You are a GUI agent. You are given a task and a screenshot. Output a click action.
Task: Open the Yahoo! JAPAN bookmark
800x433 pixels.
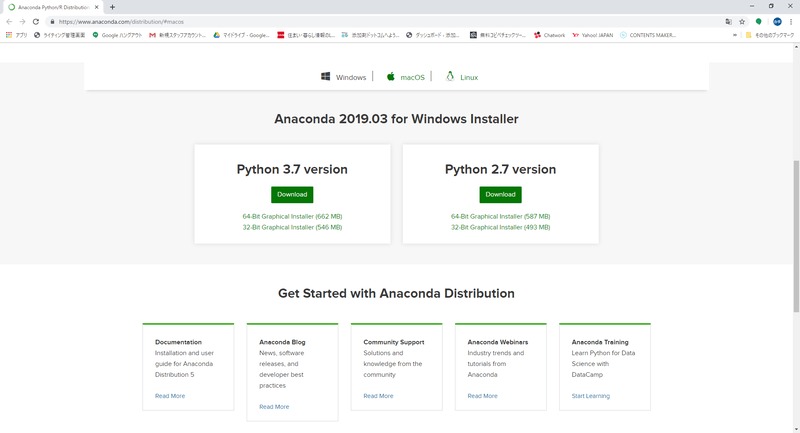592,35
